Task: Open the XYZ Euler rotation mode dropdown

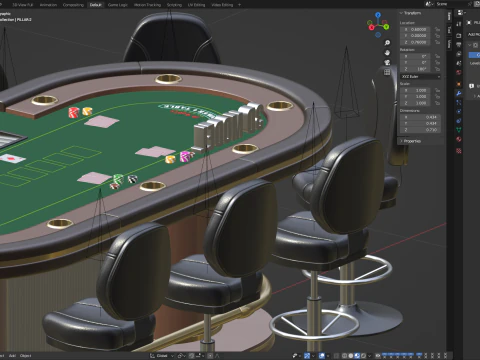Action: point(421,77)
